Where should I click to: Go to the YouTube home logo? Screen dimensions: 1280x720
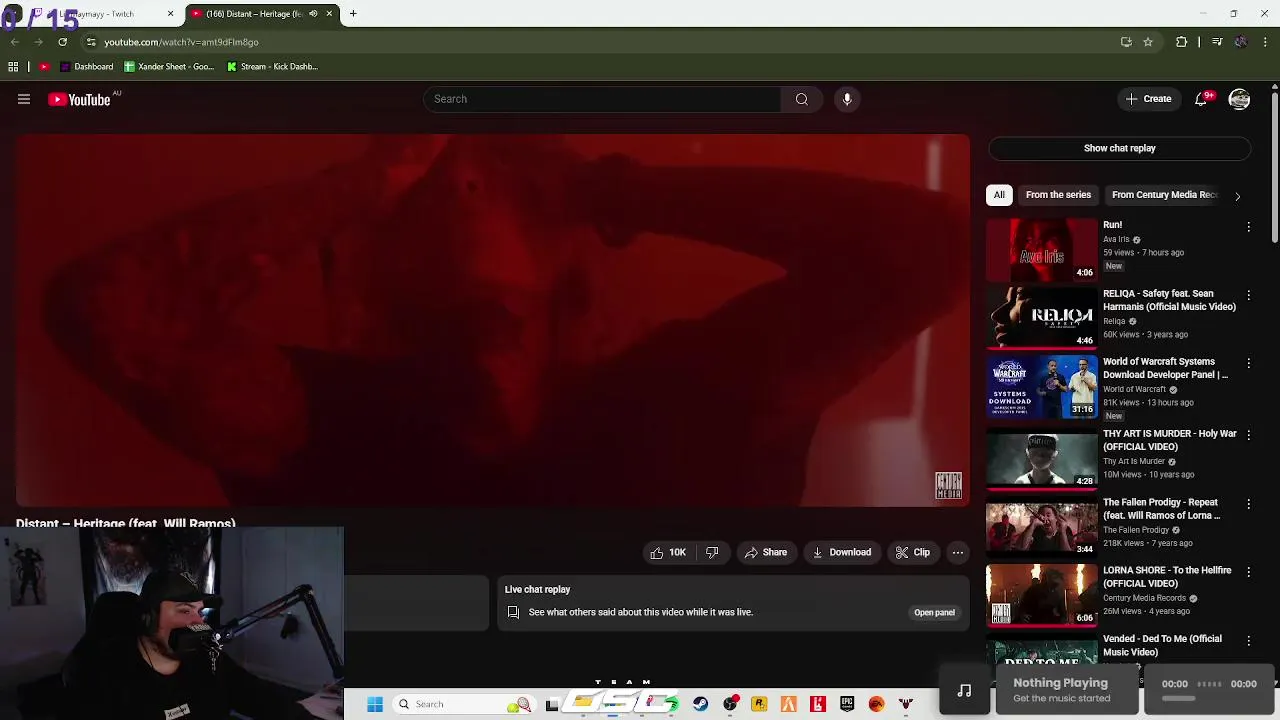coord(80,99)
